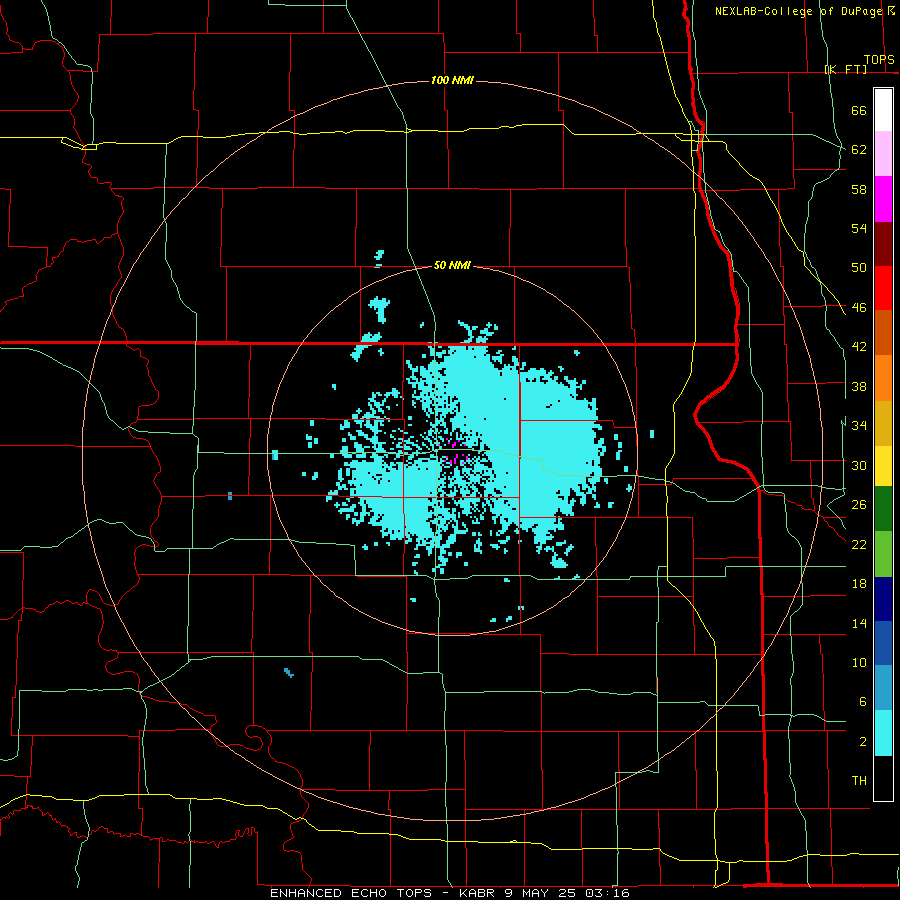The width and height of the screenshot is (900, 900).
Task: Click the TOPS legend heading
Action: pyautogui.click(x=879, y=60)
